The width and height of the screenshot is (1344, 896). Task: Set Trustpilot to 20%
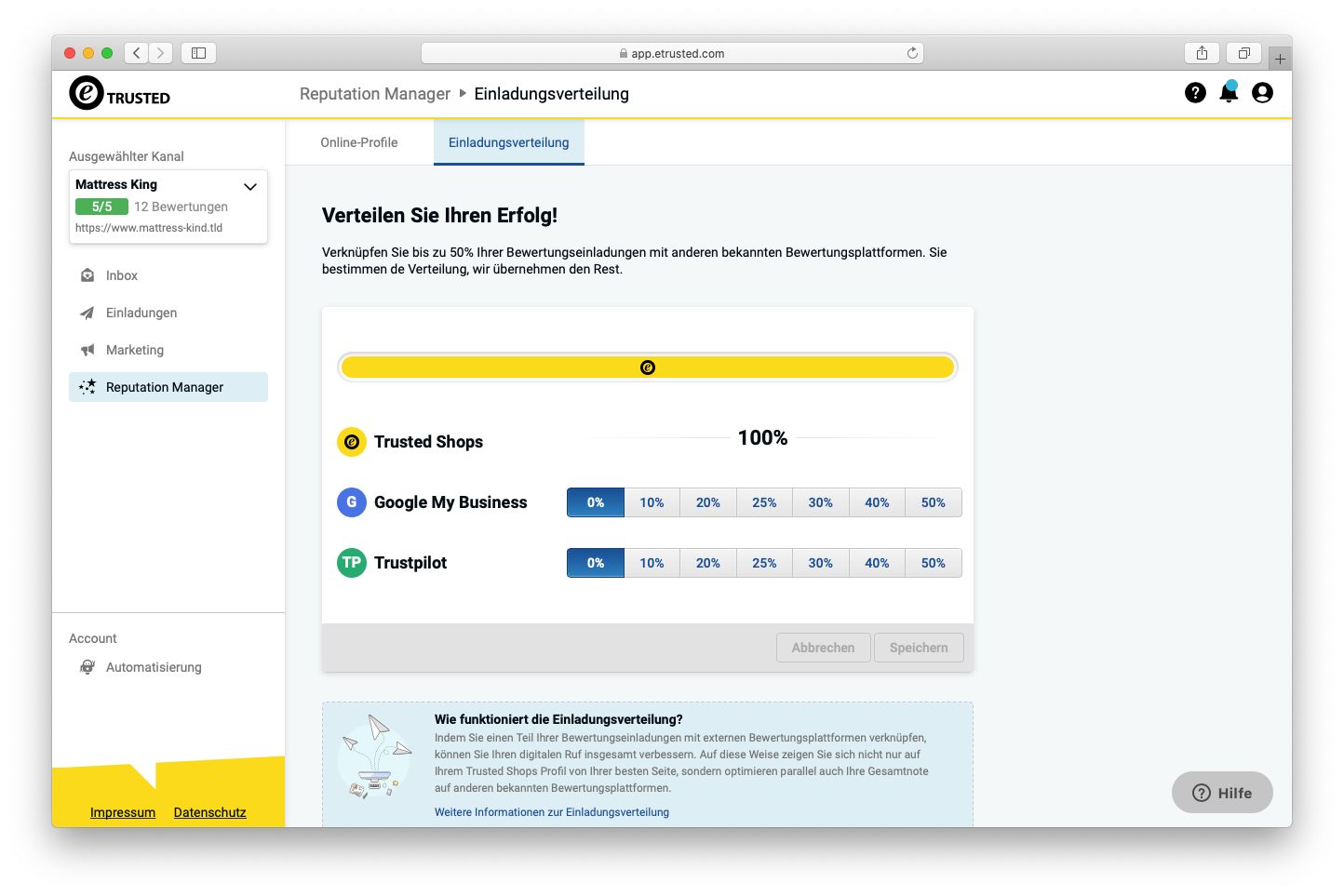[708, 563]
